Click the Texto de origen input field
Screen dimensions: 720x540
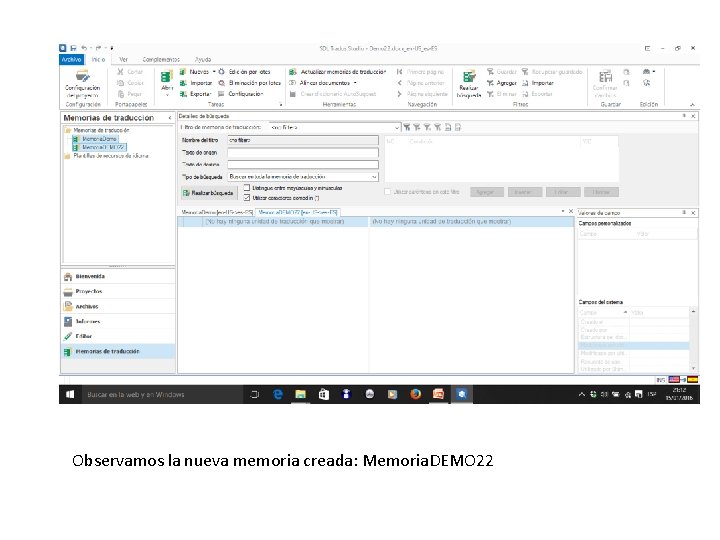(x=303, y=152)
